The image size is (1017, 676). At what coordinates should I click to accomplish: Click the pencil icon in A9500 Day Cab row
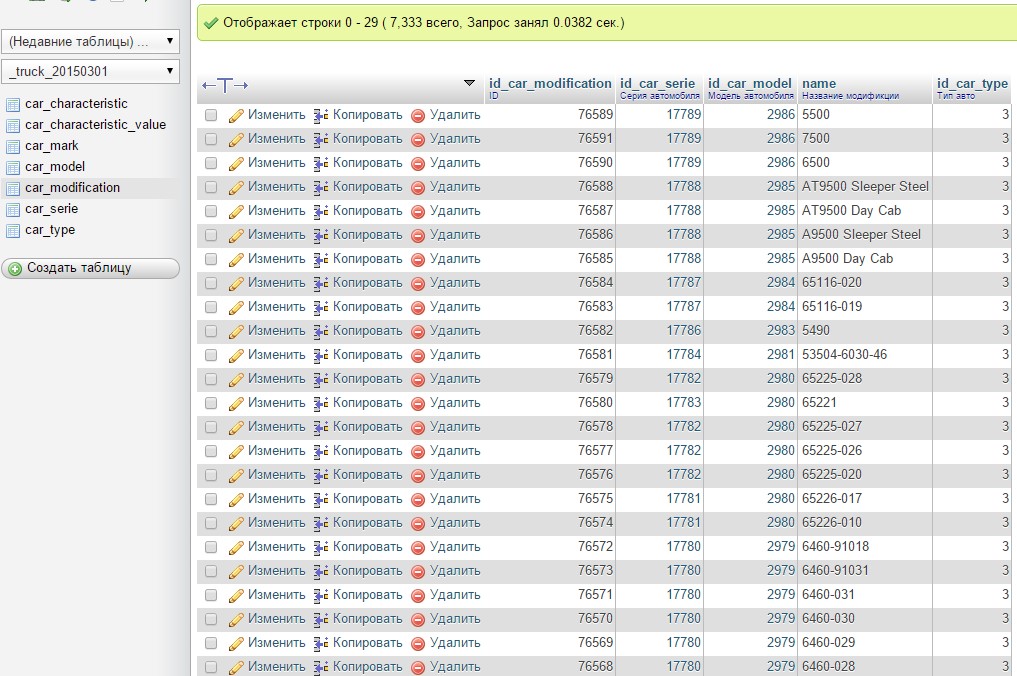pos(236,260)
